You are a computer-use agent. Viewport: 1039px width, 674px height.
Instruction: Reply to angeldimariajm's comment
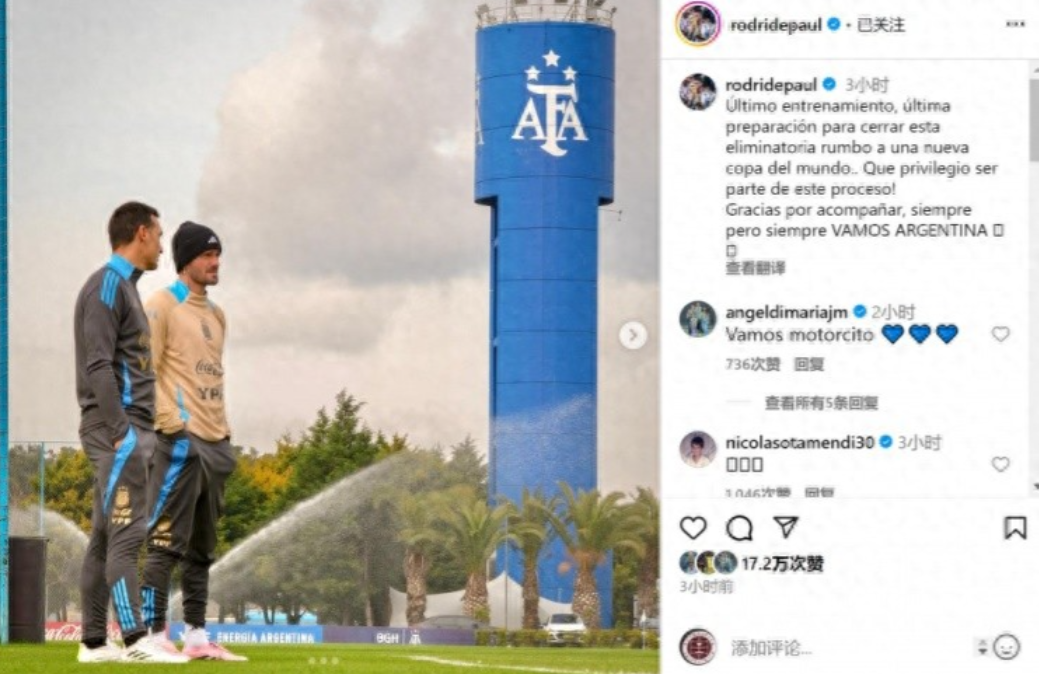(808, 364)
